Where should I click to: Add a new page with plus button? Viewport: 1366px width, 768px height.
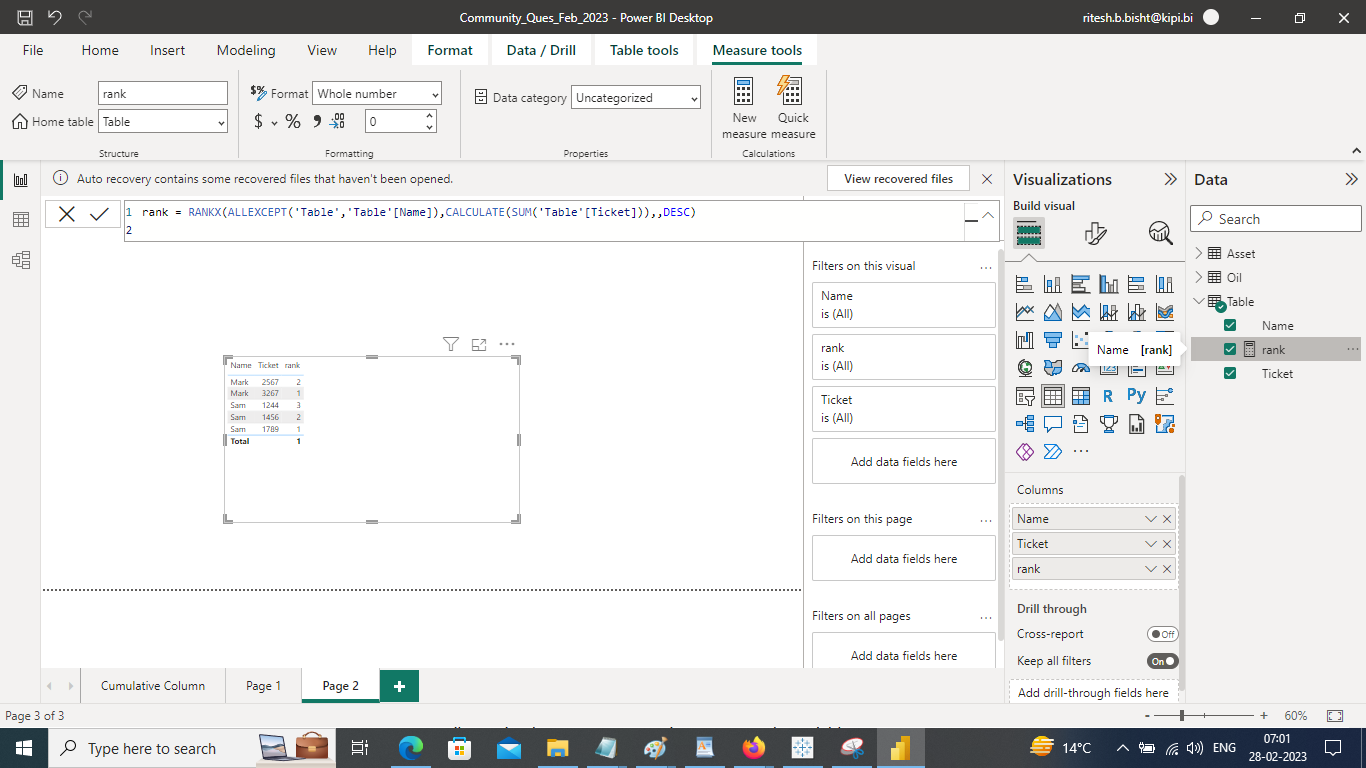(x=400, y=686)
